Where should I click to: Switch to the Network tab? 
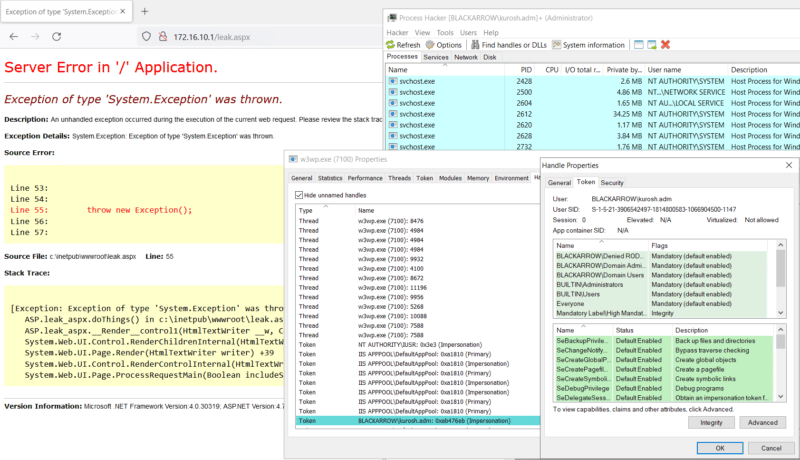coord(466,57)
